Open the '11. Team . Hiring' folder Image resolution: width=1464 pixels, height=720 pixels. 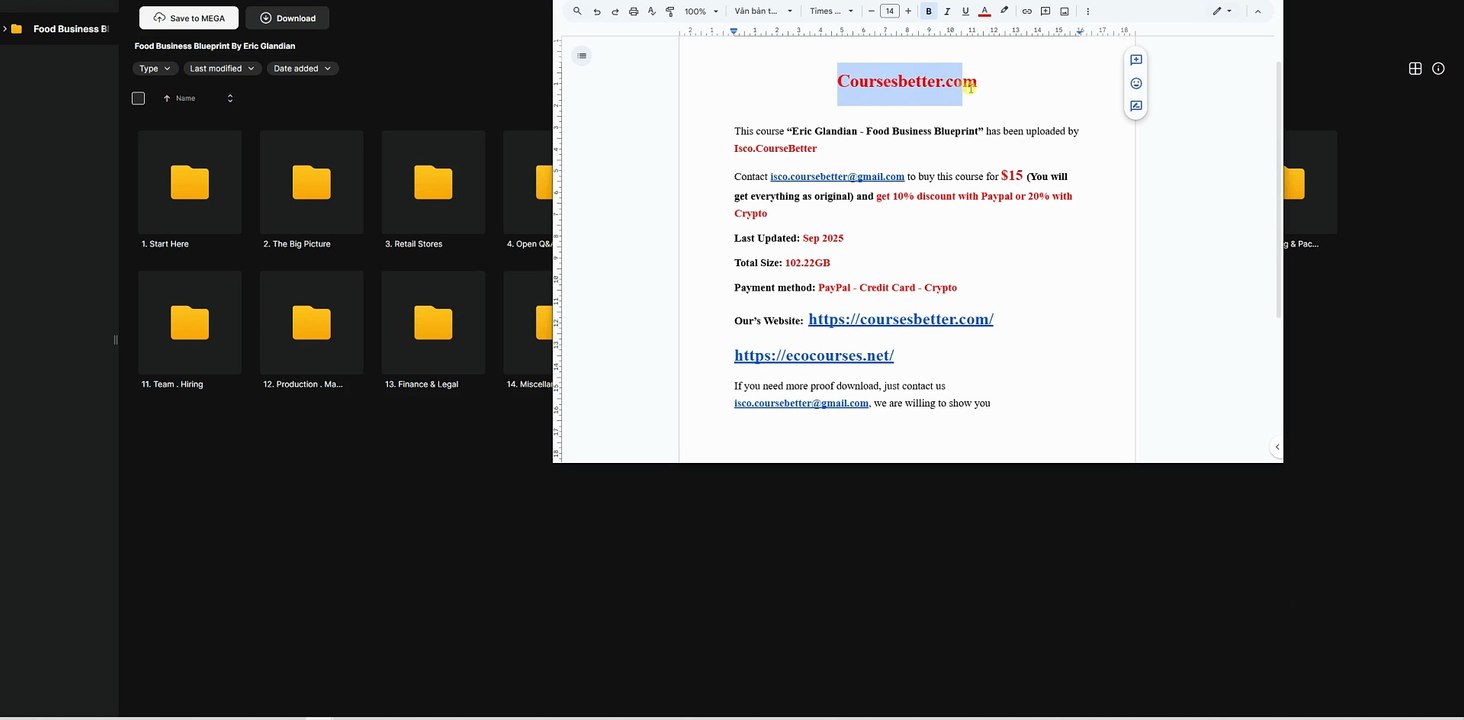(190, 330)
